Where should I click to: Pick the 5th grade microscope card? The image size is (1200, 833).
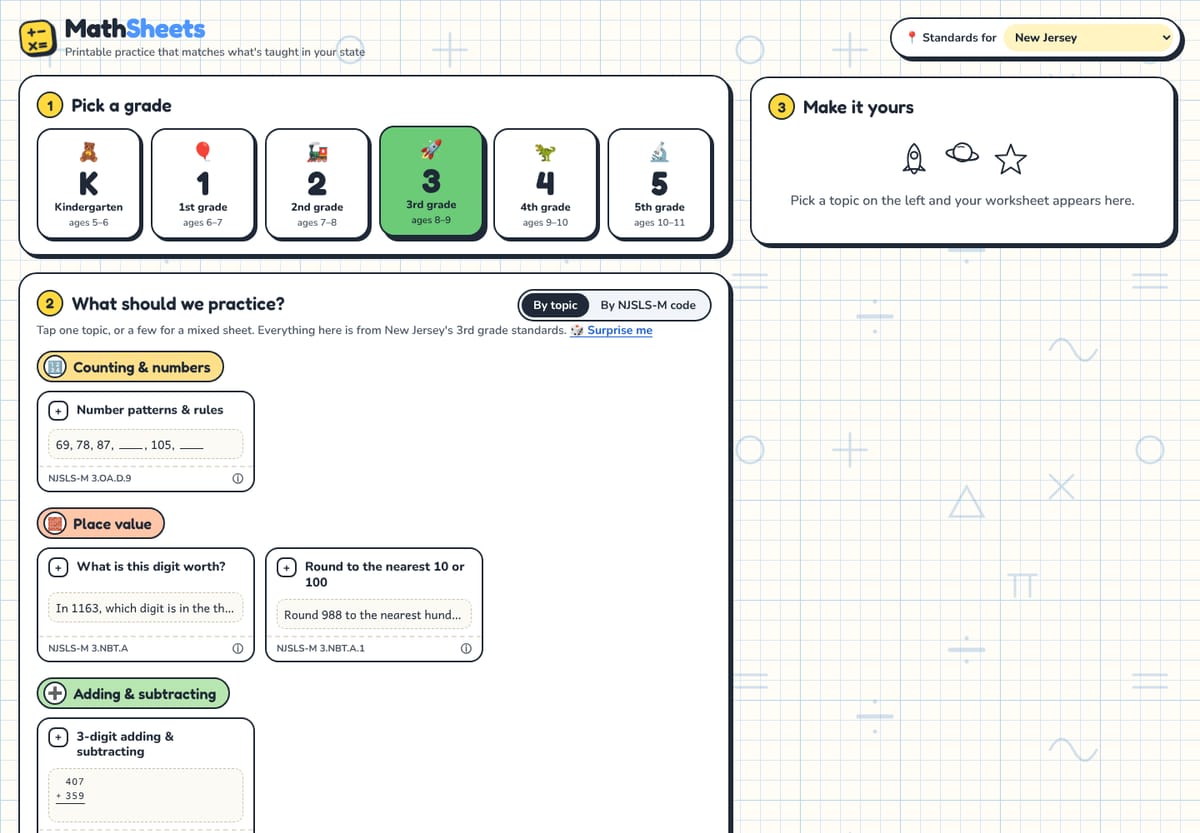point(659,183)
